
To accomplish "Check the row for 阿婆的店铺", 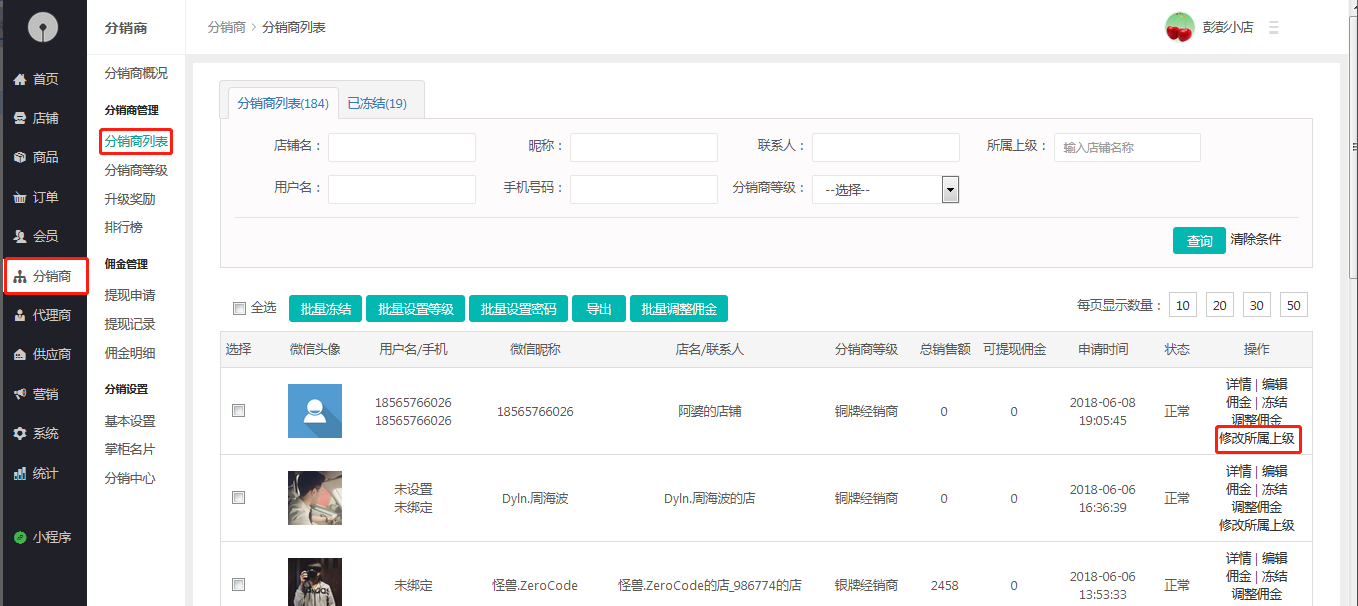I will pyautogui.click(x=239, y=410).
